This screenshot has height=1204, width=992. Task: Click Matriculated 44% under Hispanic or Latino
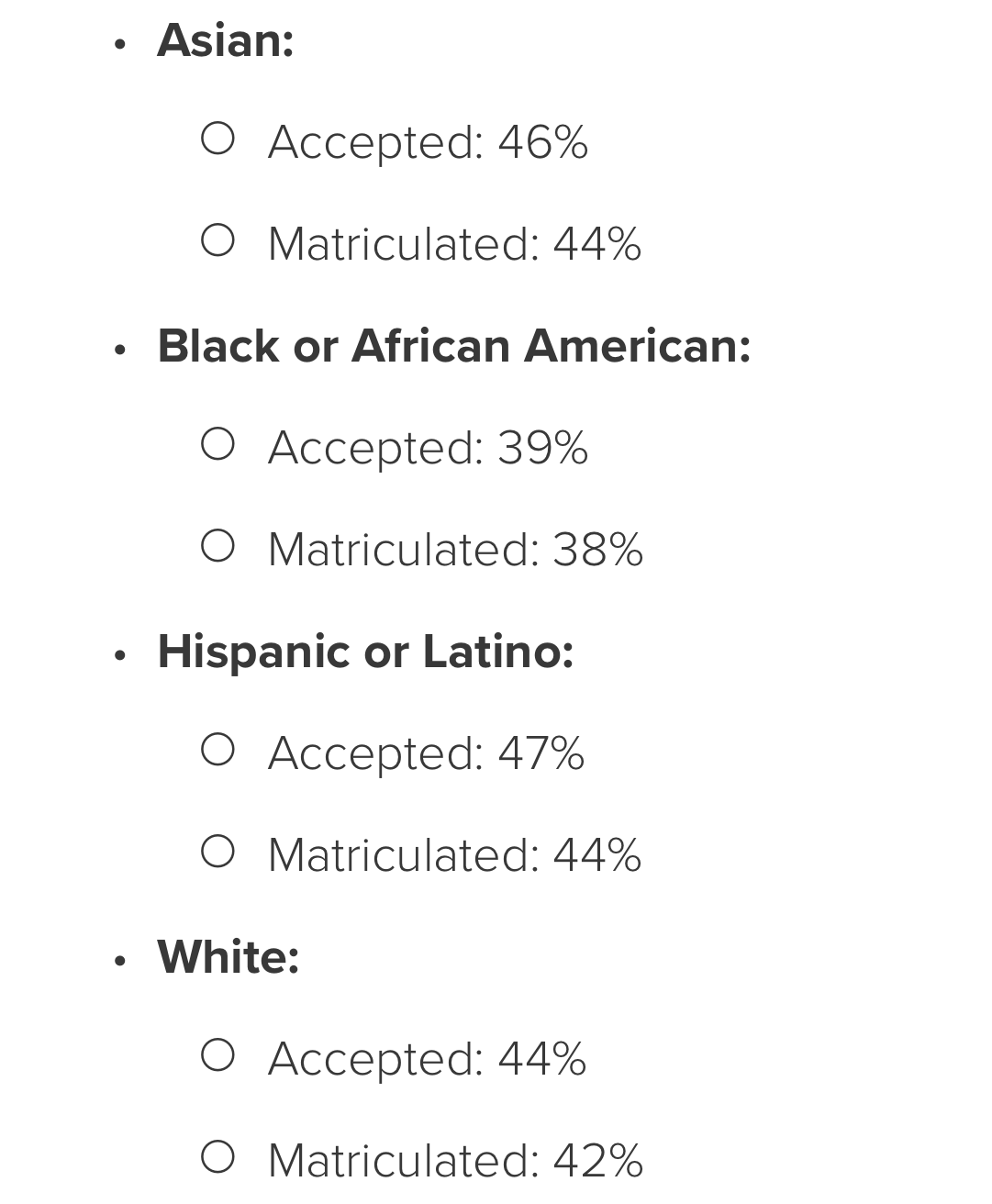[454, 855]
